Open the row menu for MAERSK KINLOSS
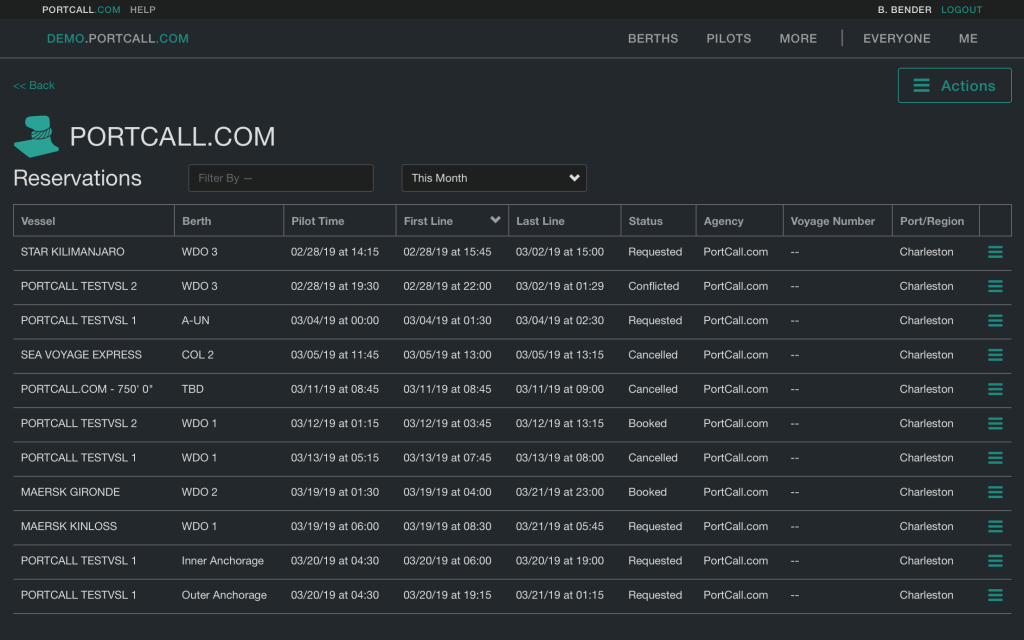 tap(995, 526)
